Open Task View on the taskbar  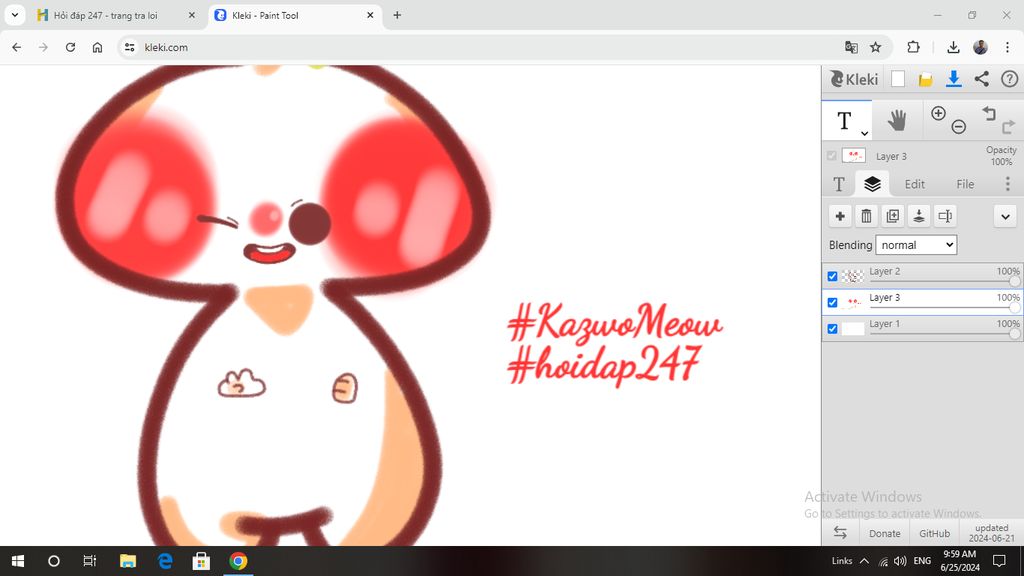[89, 561]
